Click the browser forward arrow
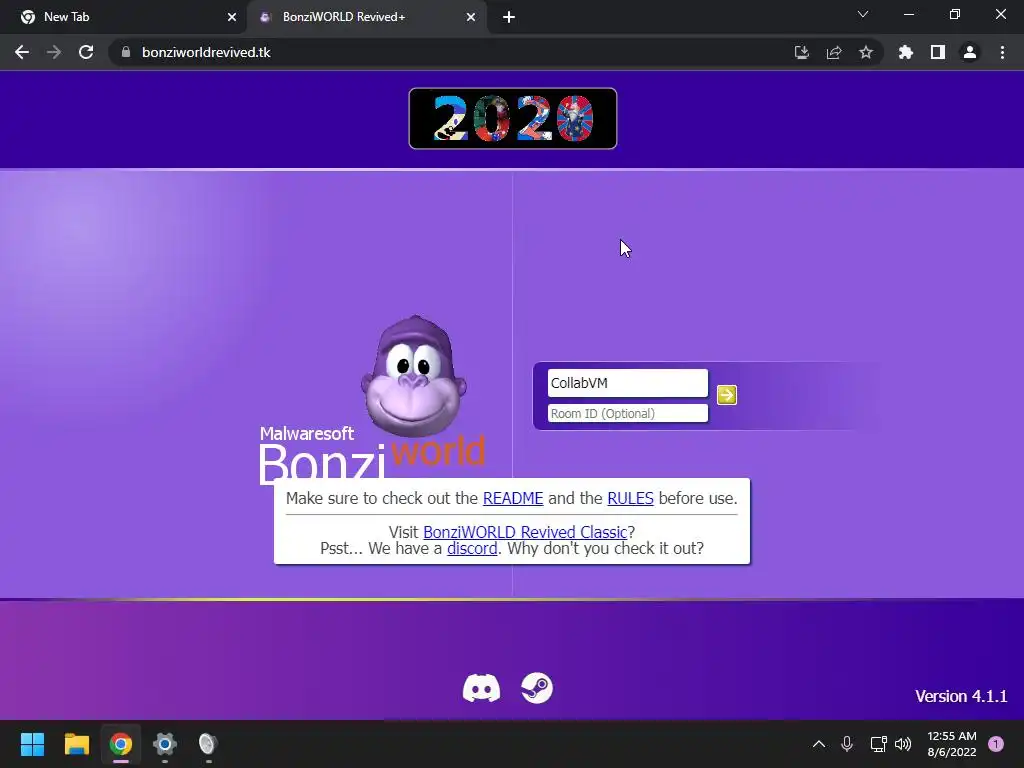 [x=54, y=52]
